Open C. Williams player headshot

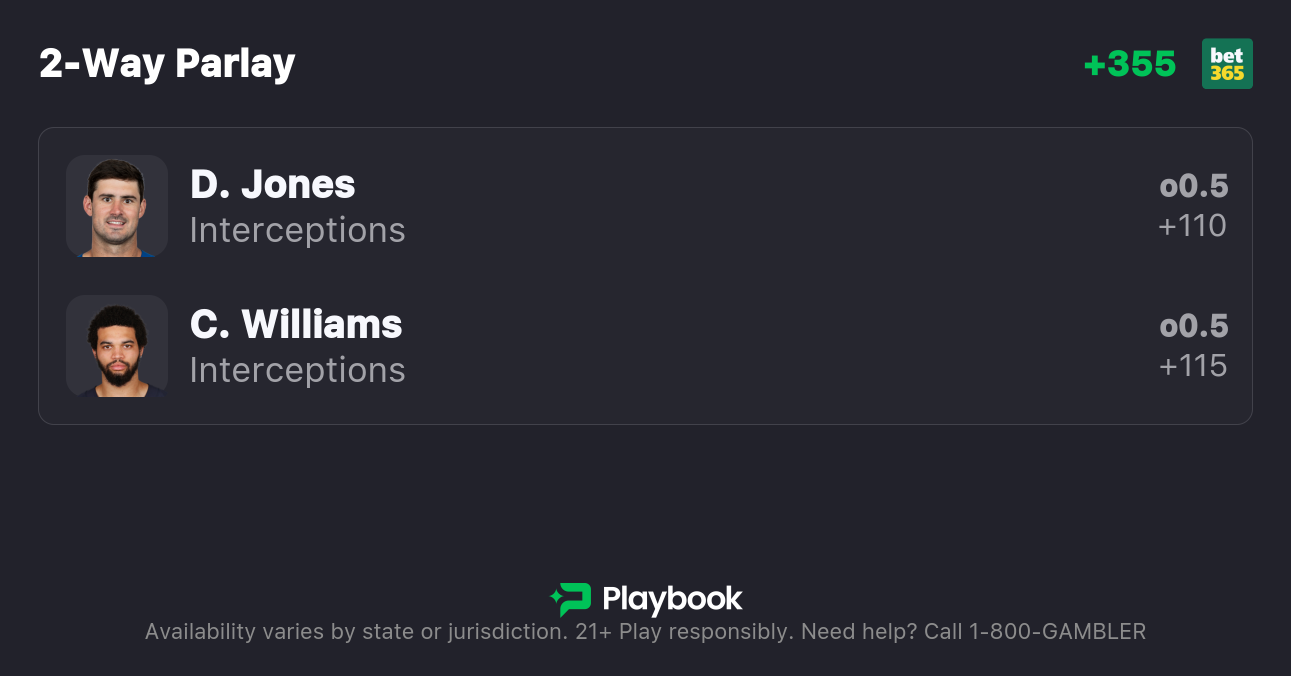coord(117,346)
